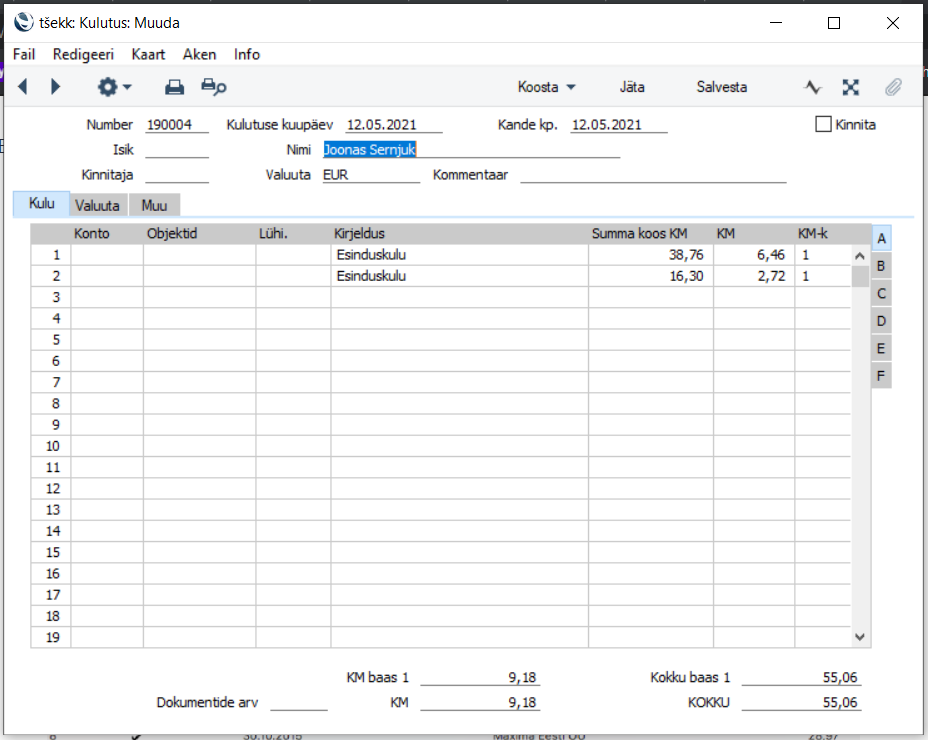
Task: Print the expense with printer icon
Action: (174, 87)
